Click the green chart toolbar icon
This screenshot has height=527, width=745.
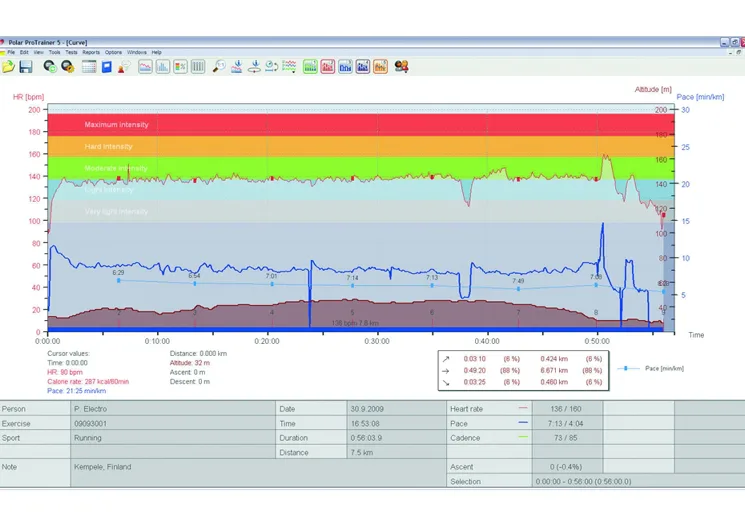[x=310, y=67]
